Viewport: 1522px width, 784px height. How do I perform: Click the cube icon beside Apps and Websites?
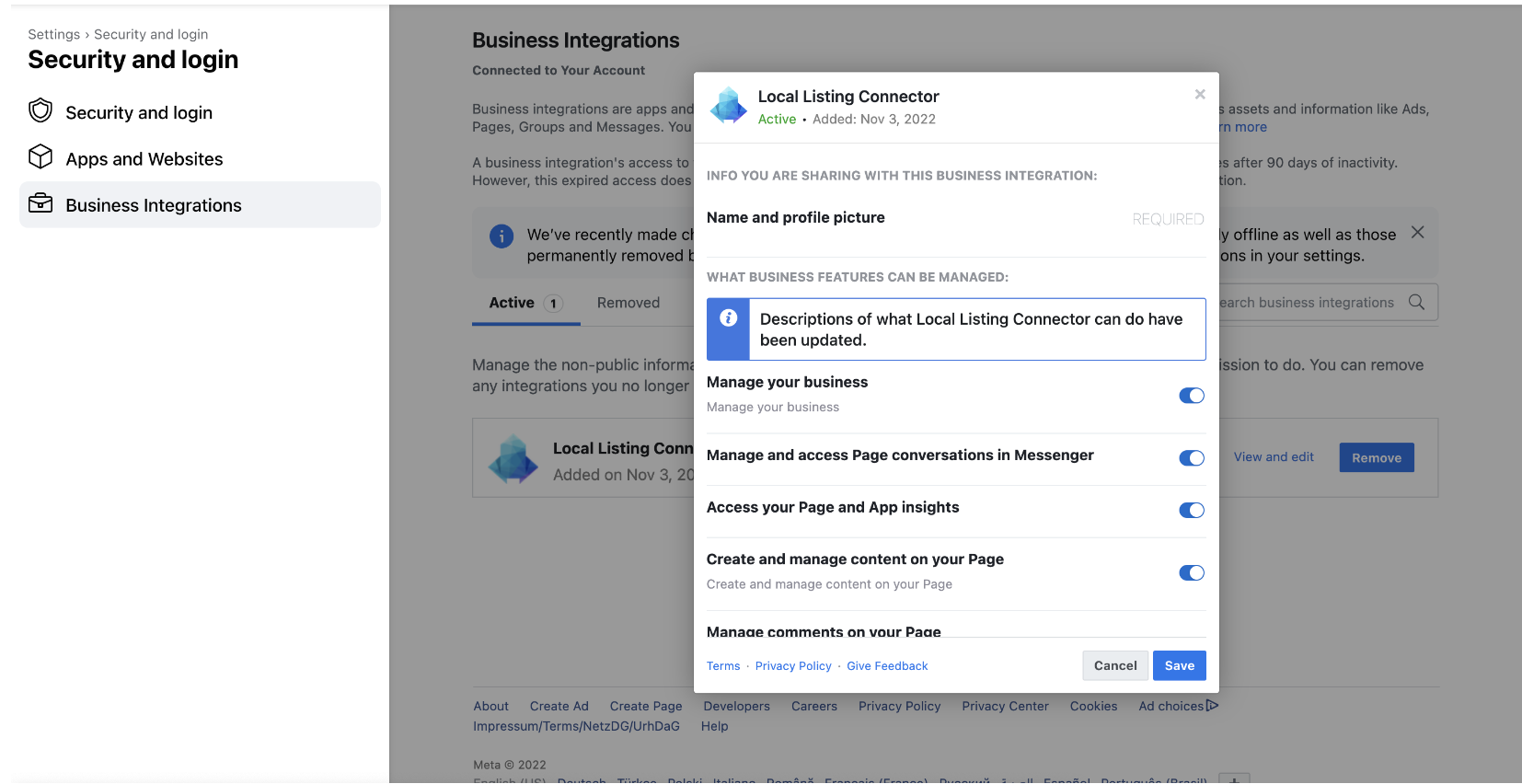(40, 157)
